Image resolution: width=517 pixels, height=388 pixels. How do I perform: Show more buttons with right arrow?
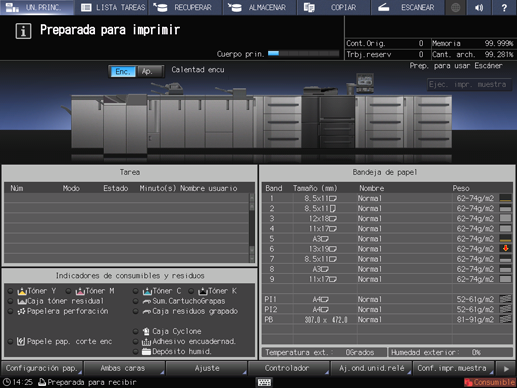coord(506,368)
